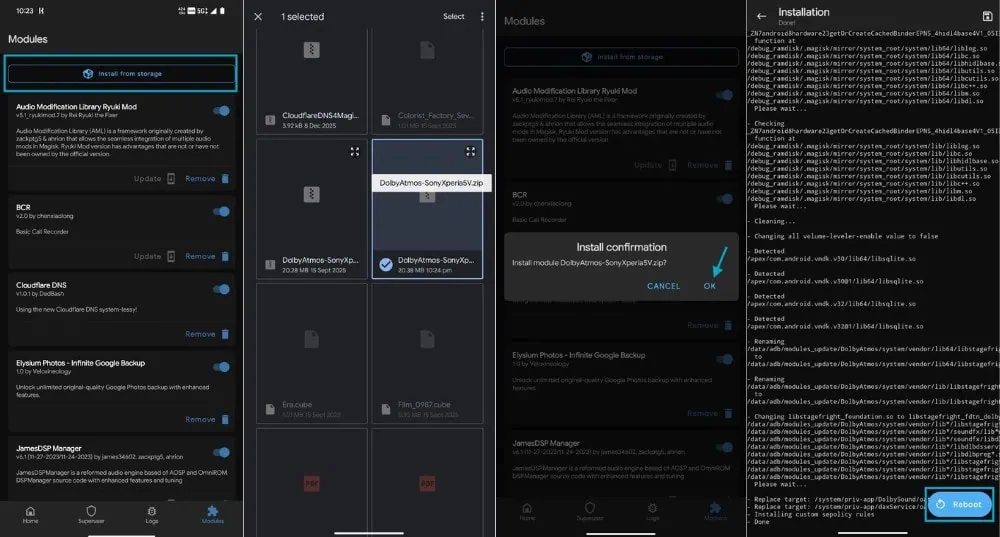Image resolution: width=1000 pixels, height=537 pixels.
Task: Tap dimmed Install from storage behind the dialog
Action: click(621, 57)
